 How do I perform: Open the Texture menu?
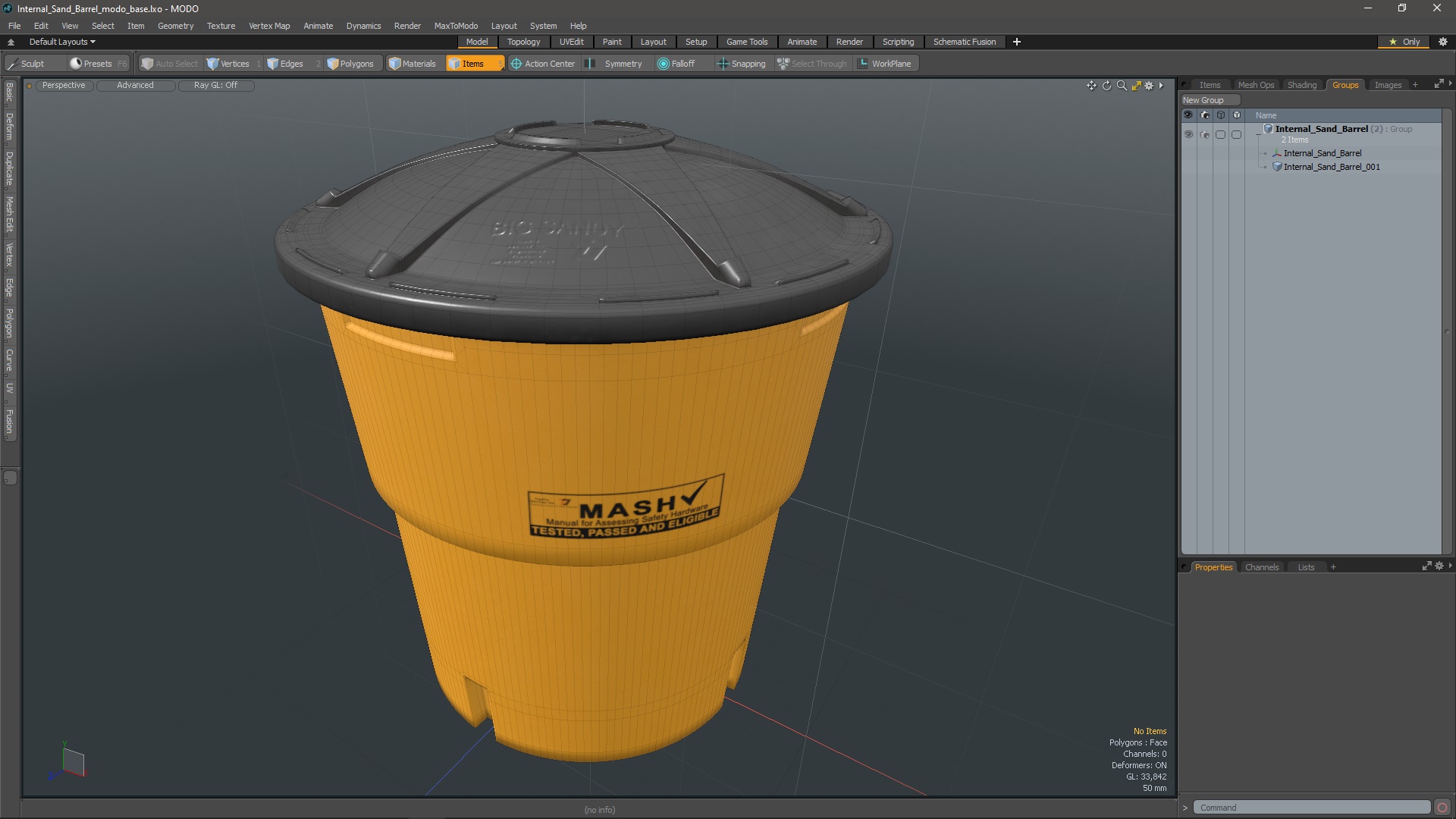[x=221, y=26]
